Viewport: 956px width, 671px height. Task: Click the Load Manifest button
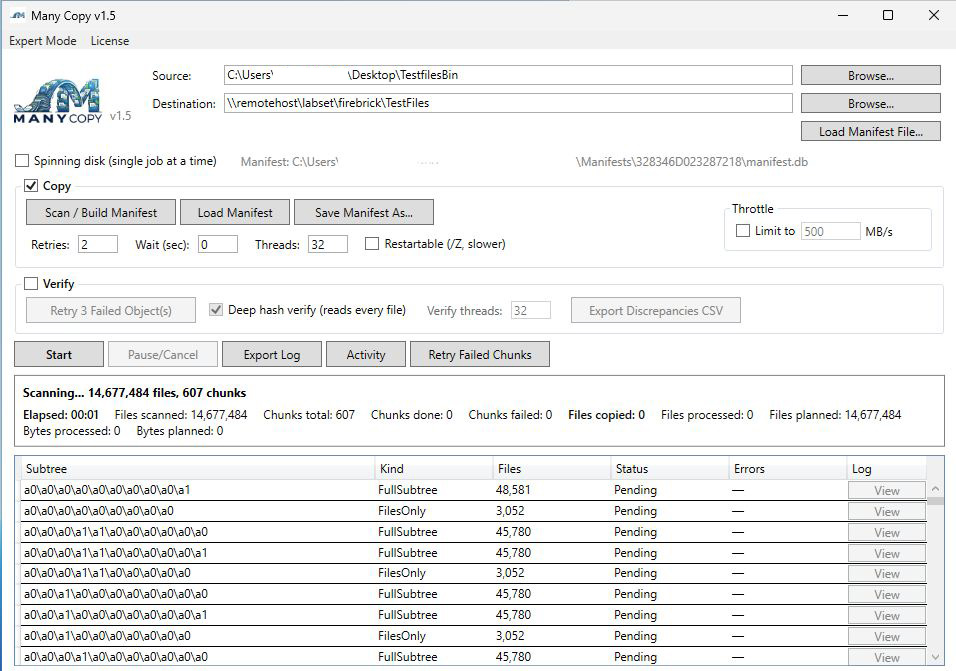[x=235, y=213]
